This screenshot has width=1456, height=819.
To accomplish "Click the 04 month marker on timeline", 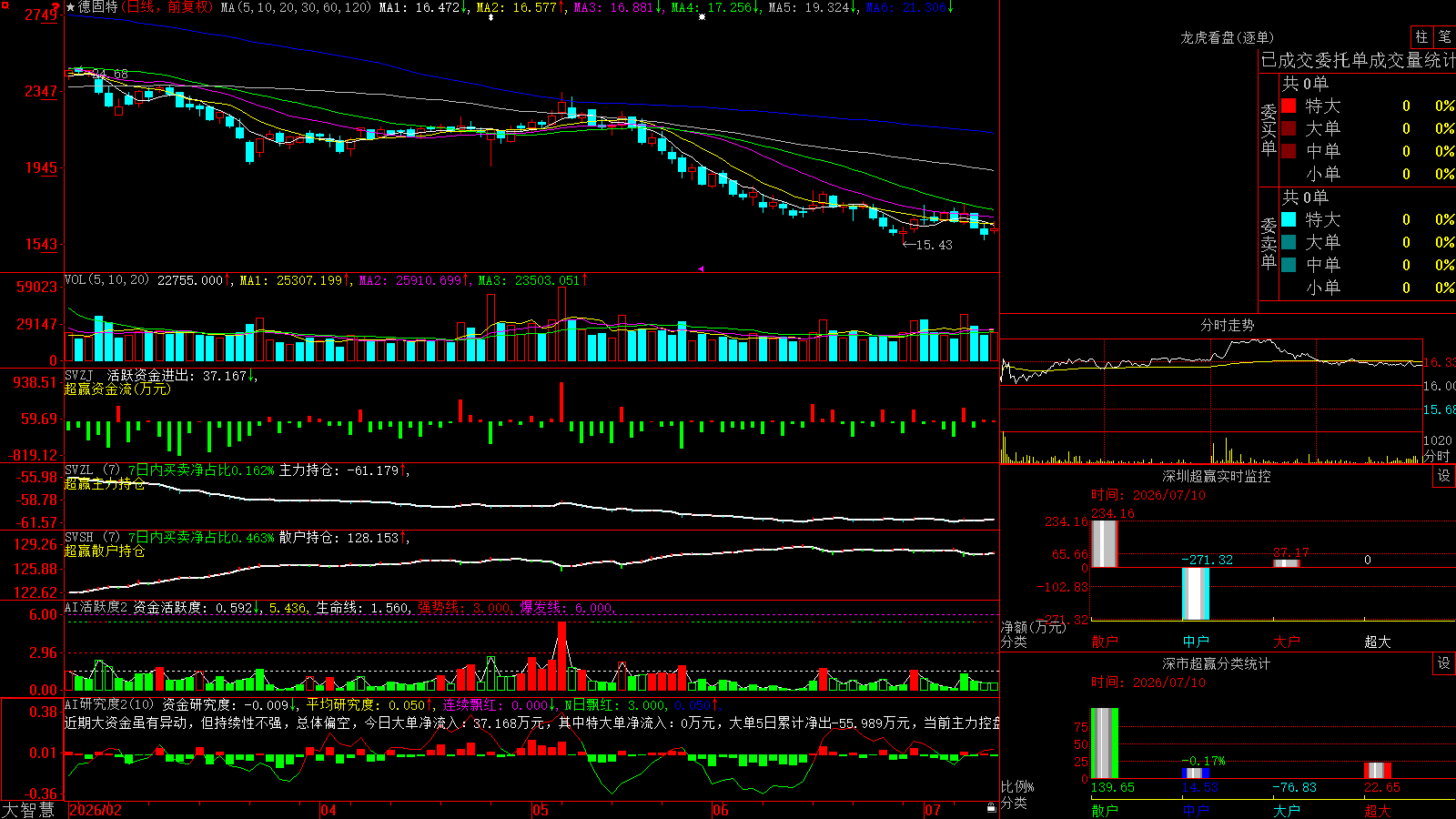I will point(329,810).
